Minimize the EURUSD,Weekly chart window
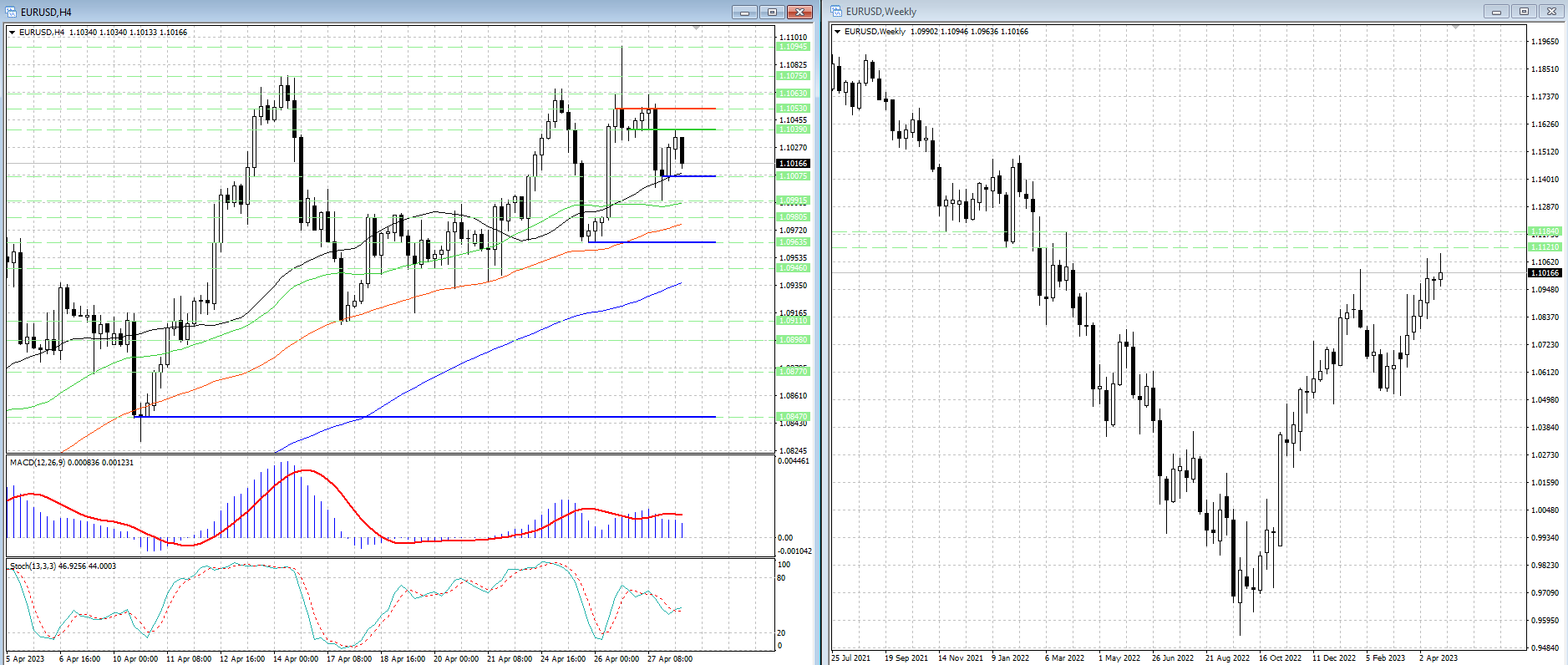1568x665 pixels. (x=1496, y=12)
